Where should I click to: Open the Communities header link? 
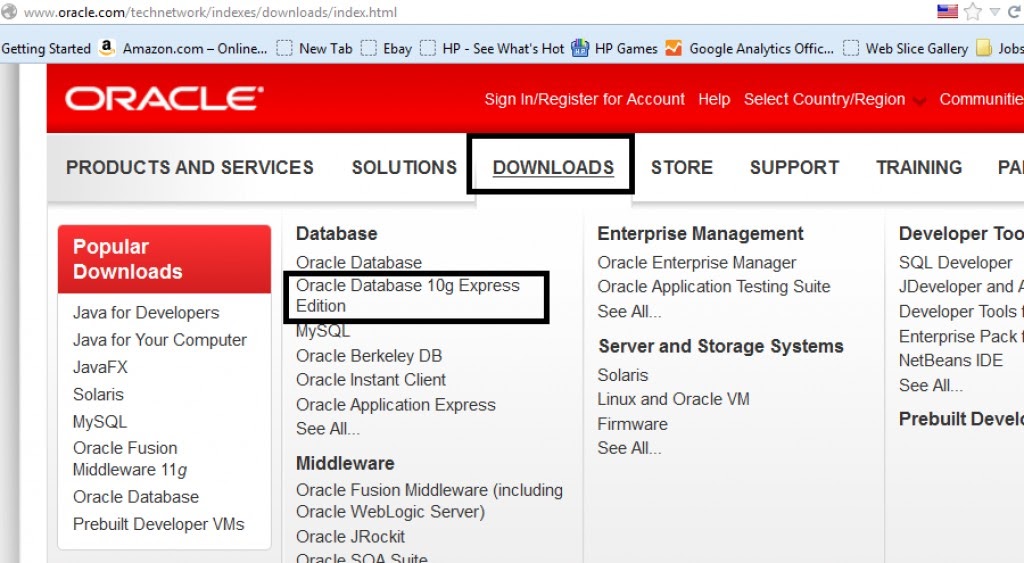(981, 99)
